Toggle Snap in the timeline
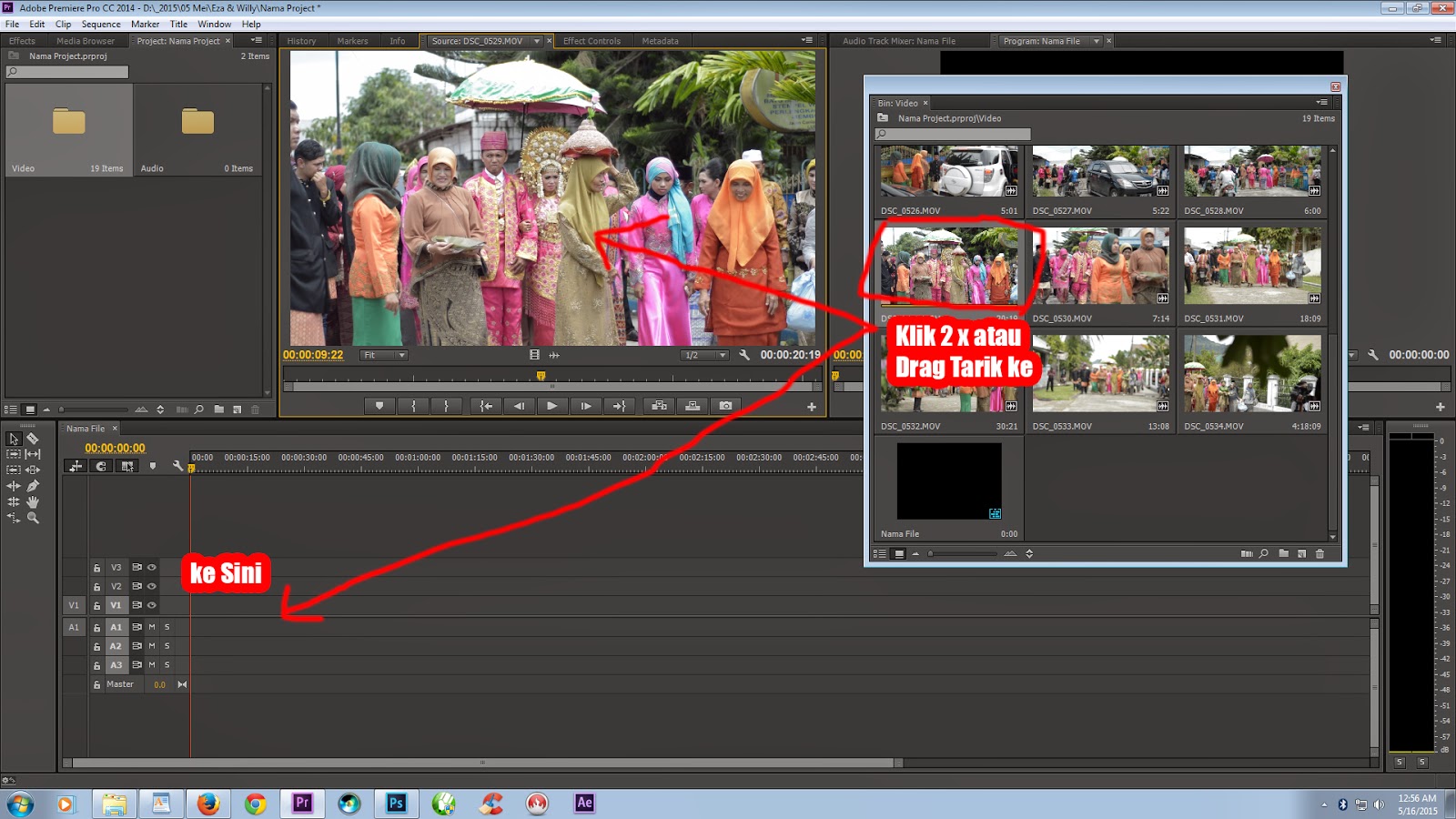 coord(101,466)
